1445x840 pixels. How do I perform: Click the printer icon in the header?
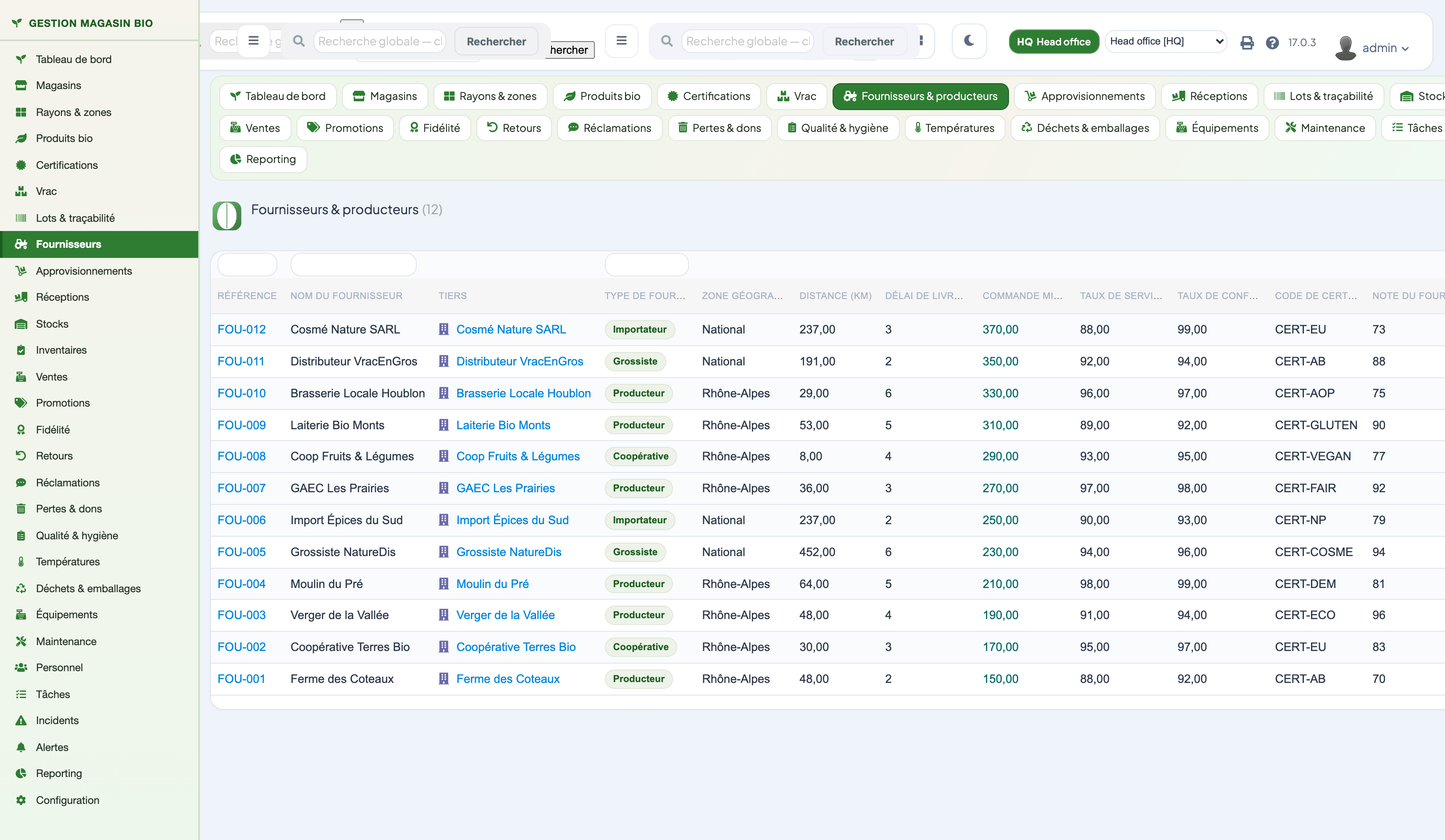[x=1247, y=43]
